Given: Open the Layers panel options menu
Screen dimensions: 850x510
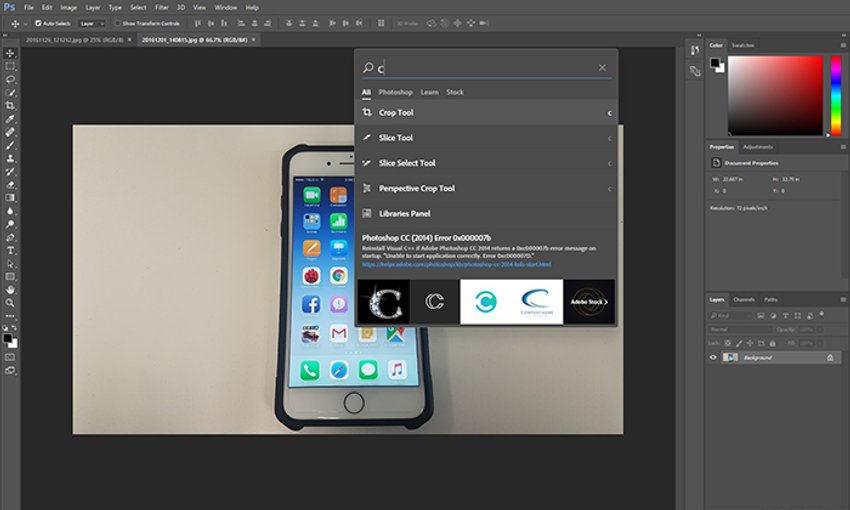Looking at the screenshot, I should pyautogui.click(x=842, y=299).
